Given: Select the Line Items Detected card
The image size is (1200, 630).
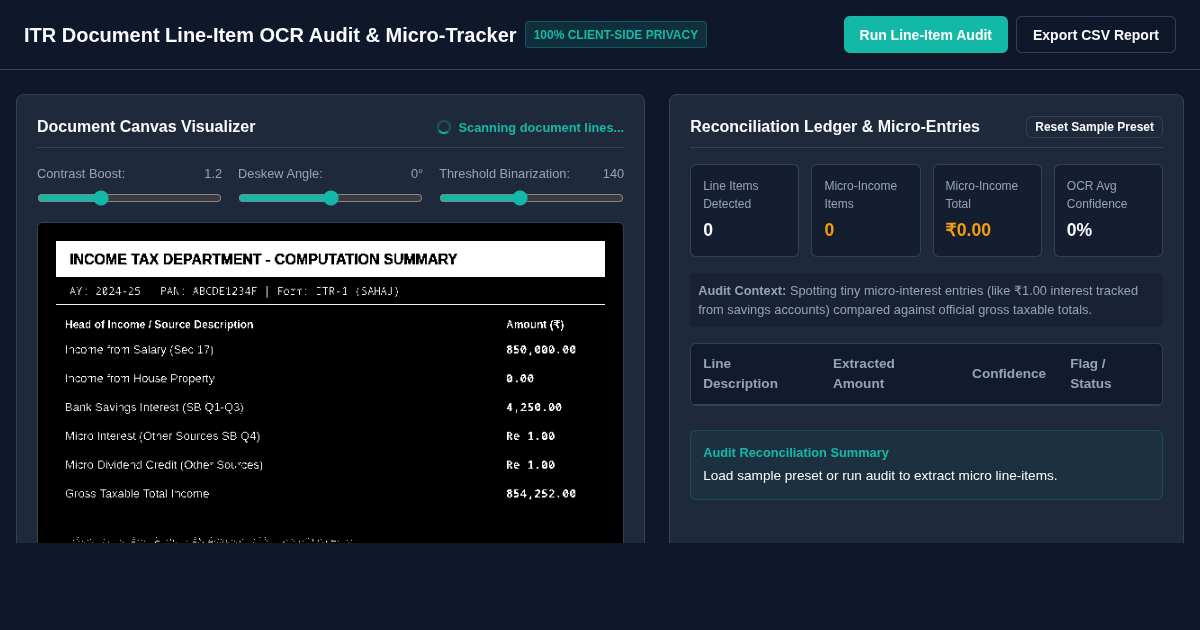Looking at the screenshot, I should 745,211.
